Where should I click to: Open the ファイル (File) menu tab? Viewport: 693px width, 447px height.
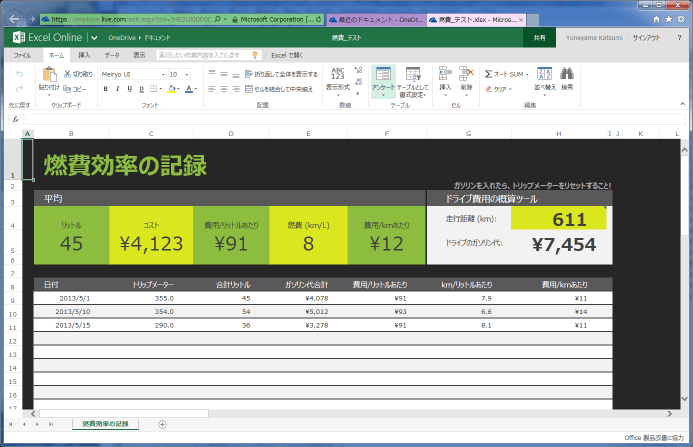click(21, 55)
